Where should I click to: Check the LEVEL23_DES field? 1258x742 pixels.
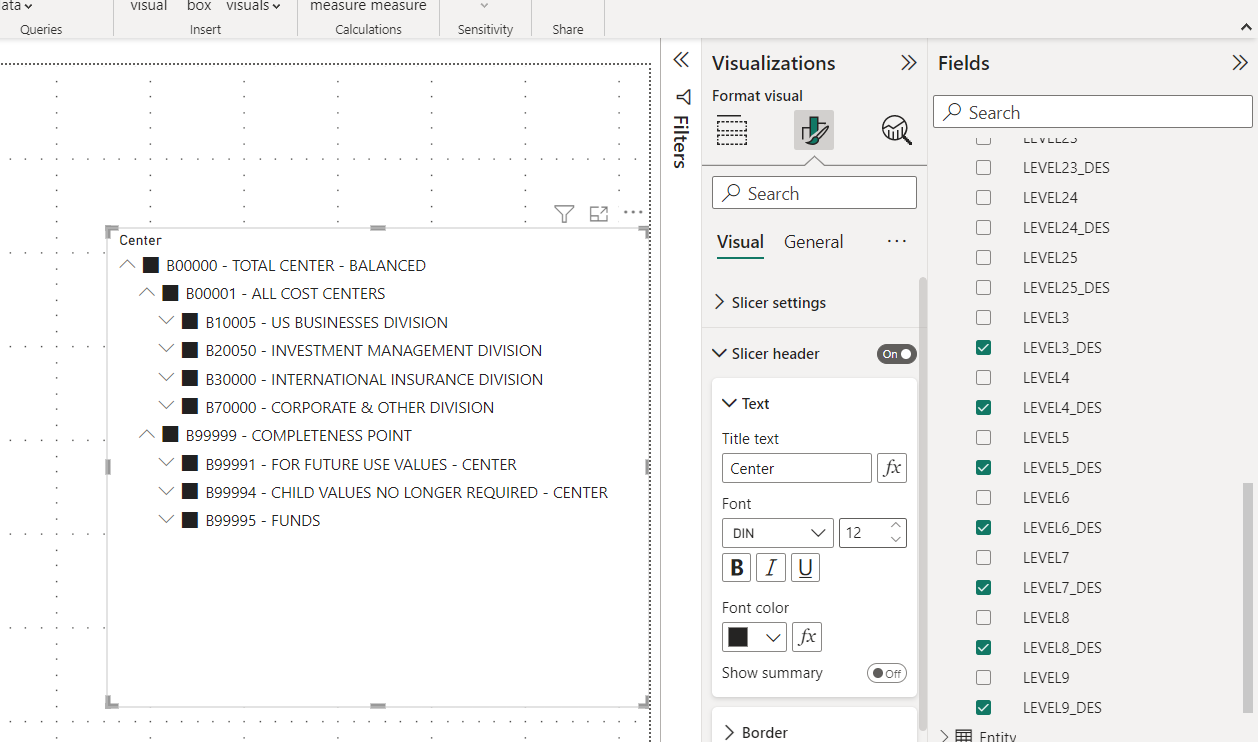click(x=983, y=167)
